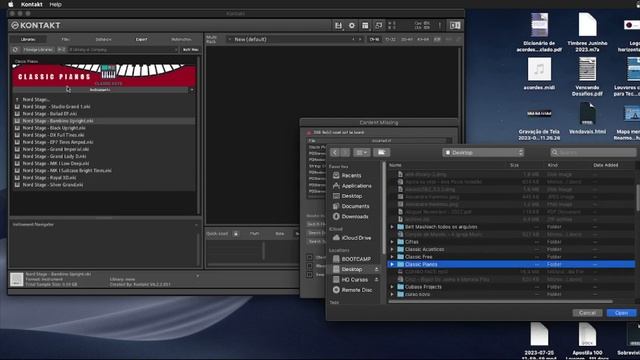Image resolution: width=640 pixels, height=360 pixels.
Task: Open Applications in the sidebar
Action: [352, 186]
